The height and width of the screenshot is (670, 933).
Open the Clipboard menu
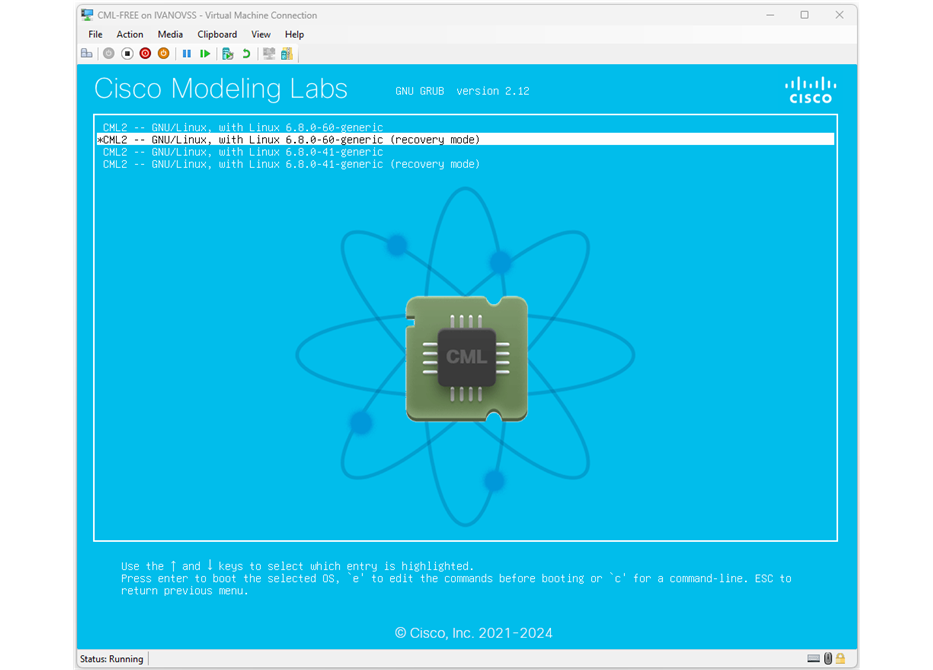pos(217,35)
